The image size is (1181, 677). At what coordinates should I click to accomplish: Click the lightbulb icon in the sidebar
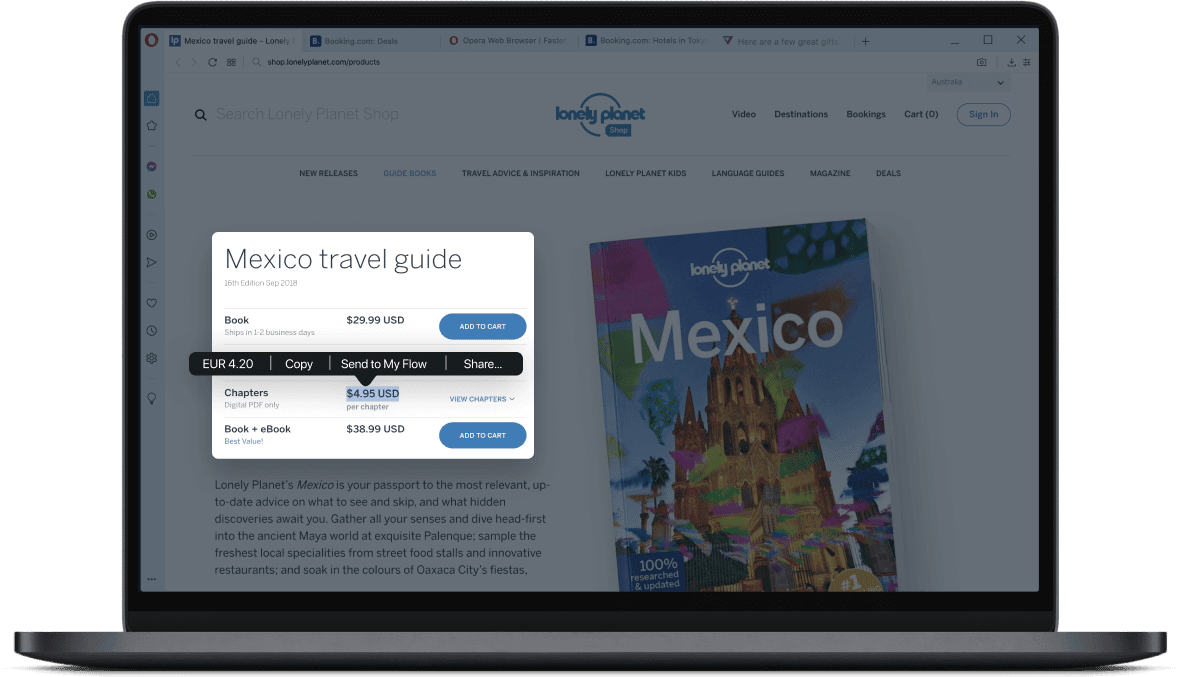coord(151,398)
